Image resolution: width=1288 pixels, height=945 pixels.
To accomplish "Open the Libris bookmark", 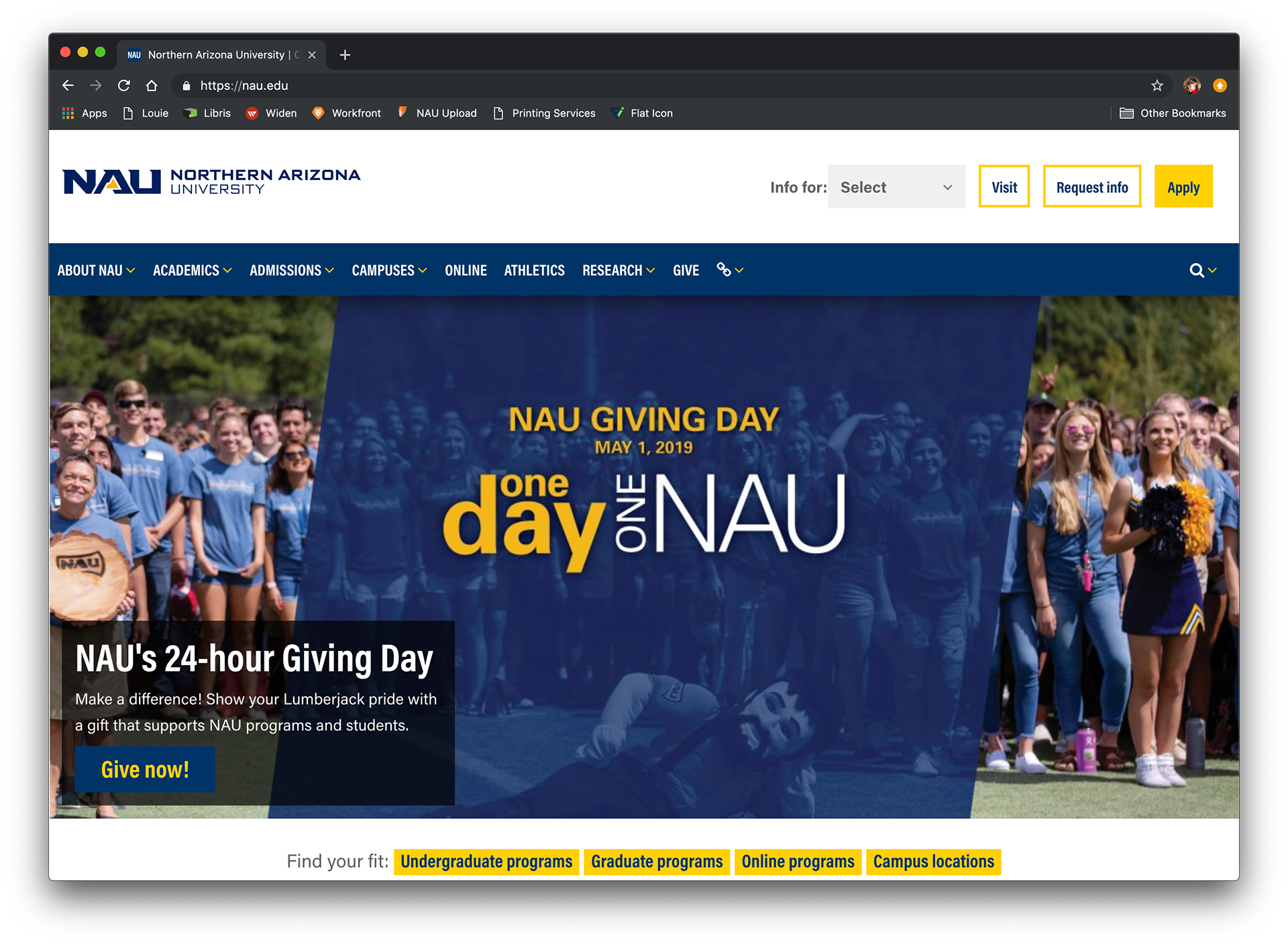I will 207,113.
